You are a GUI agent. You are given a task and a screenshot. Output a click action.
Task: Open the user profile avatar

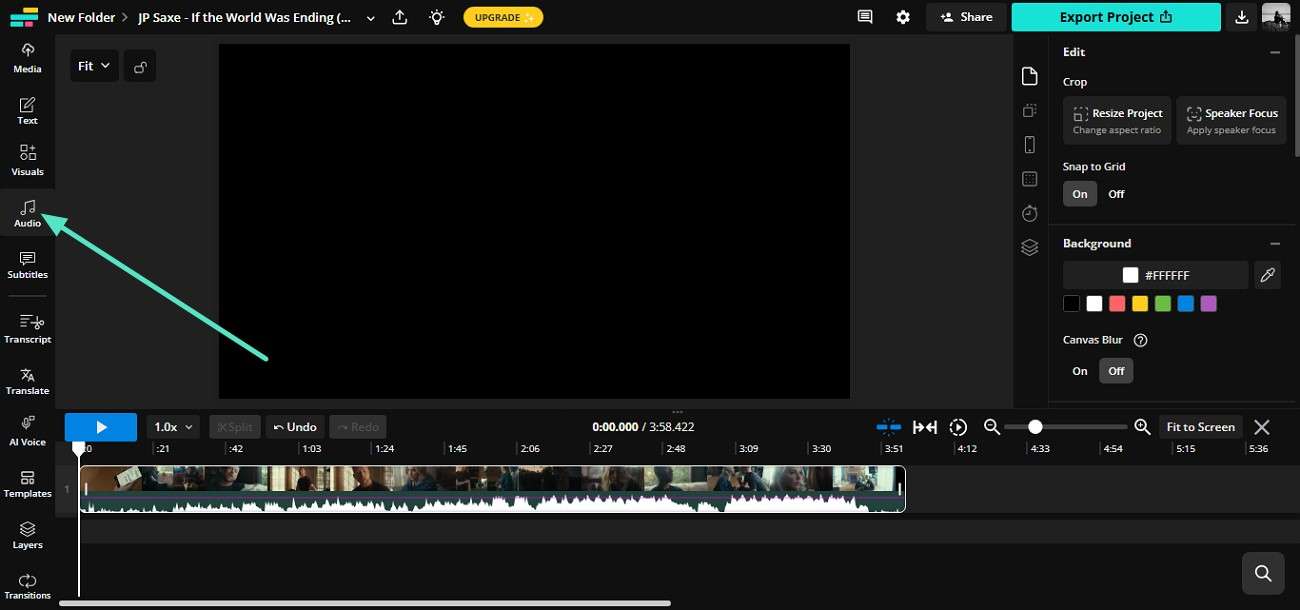point(1275,17)
